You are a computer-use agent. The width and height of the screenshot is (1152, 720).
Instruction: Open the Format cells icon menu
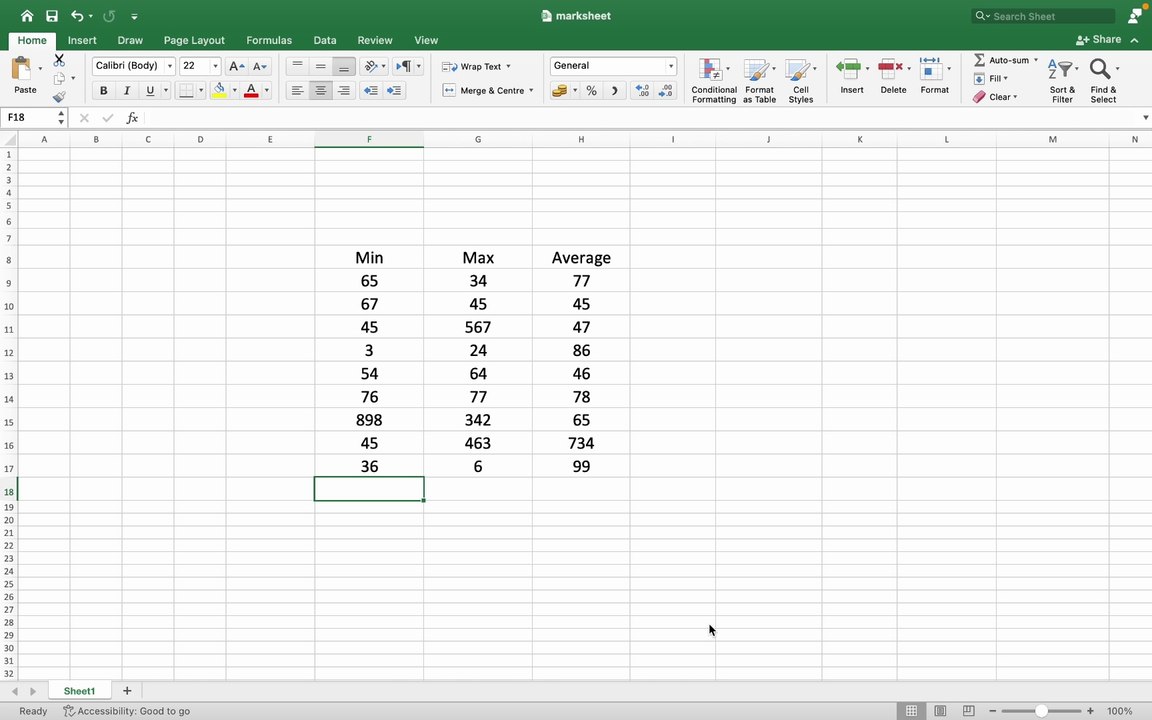pos(931,70)
